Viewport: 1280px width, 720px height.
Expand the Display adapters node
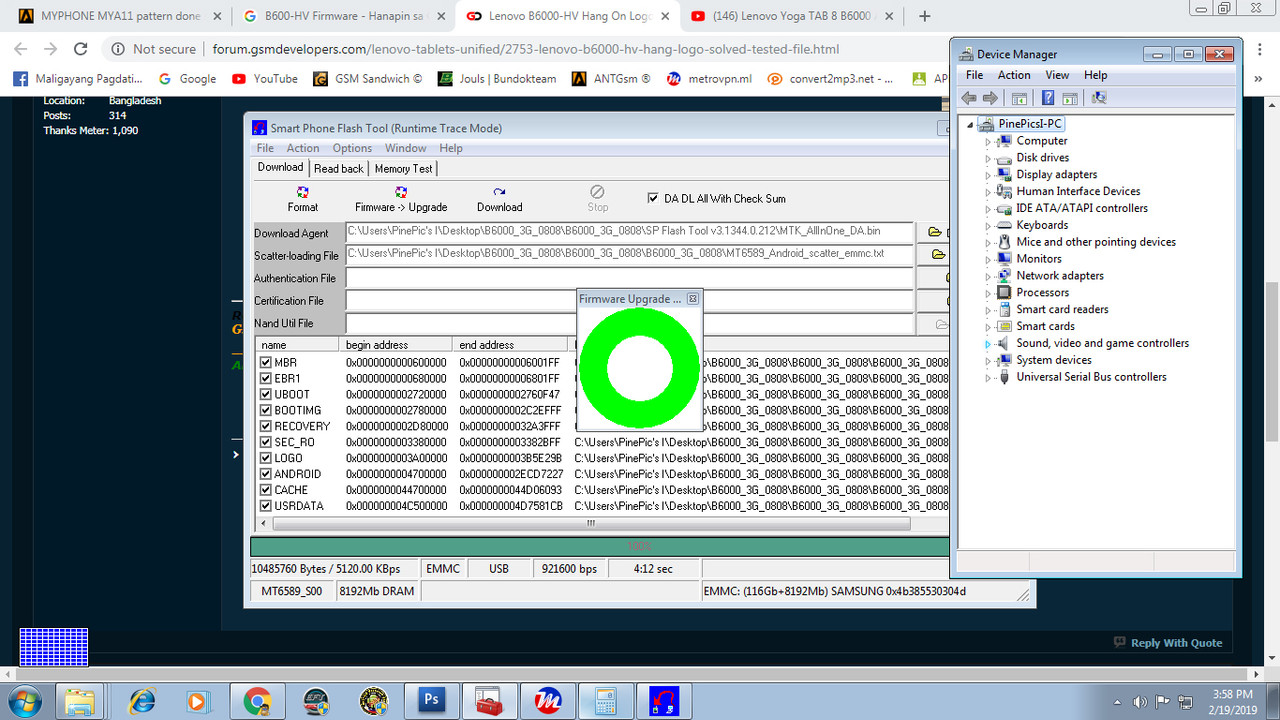(988, 175)
